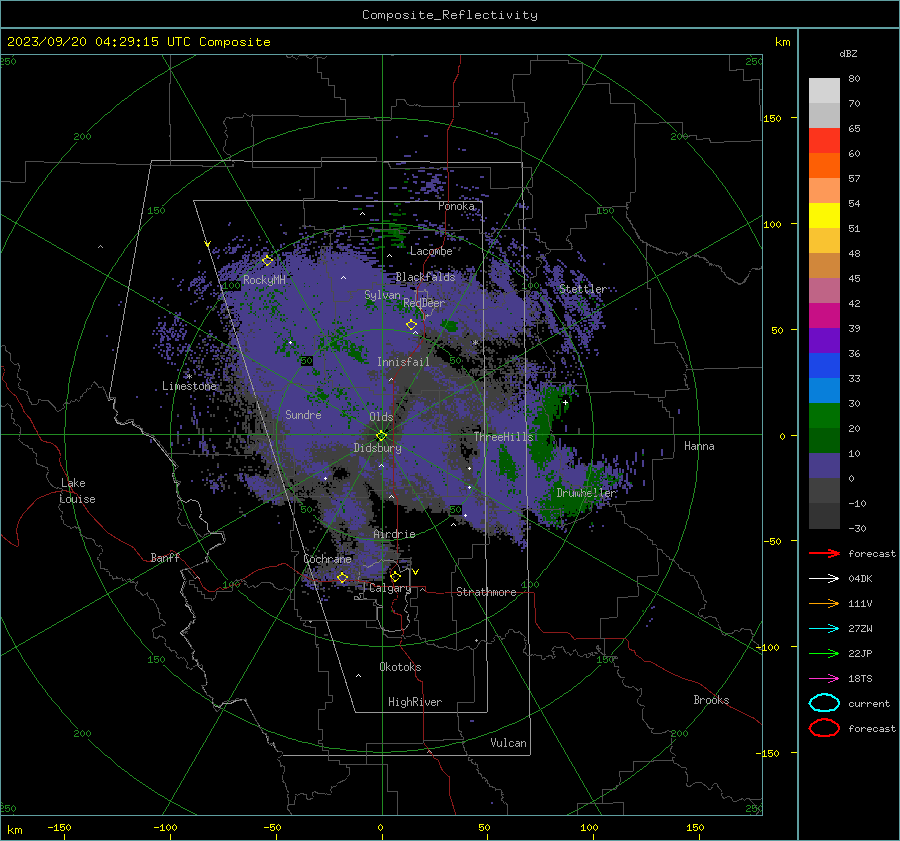This screenshot has height=841, width=900.
Task: Click the red forecast arrow in legend
Action: tap(824, 553)
